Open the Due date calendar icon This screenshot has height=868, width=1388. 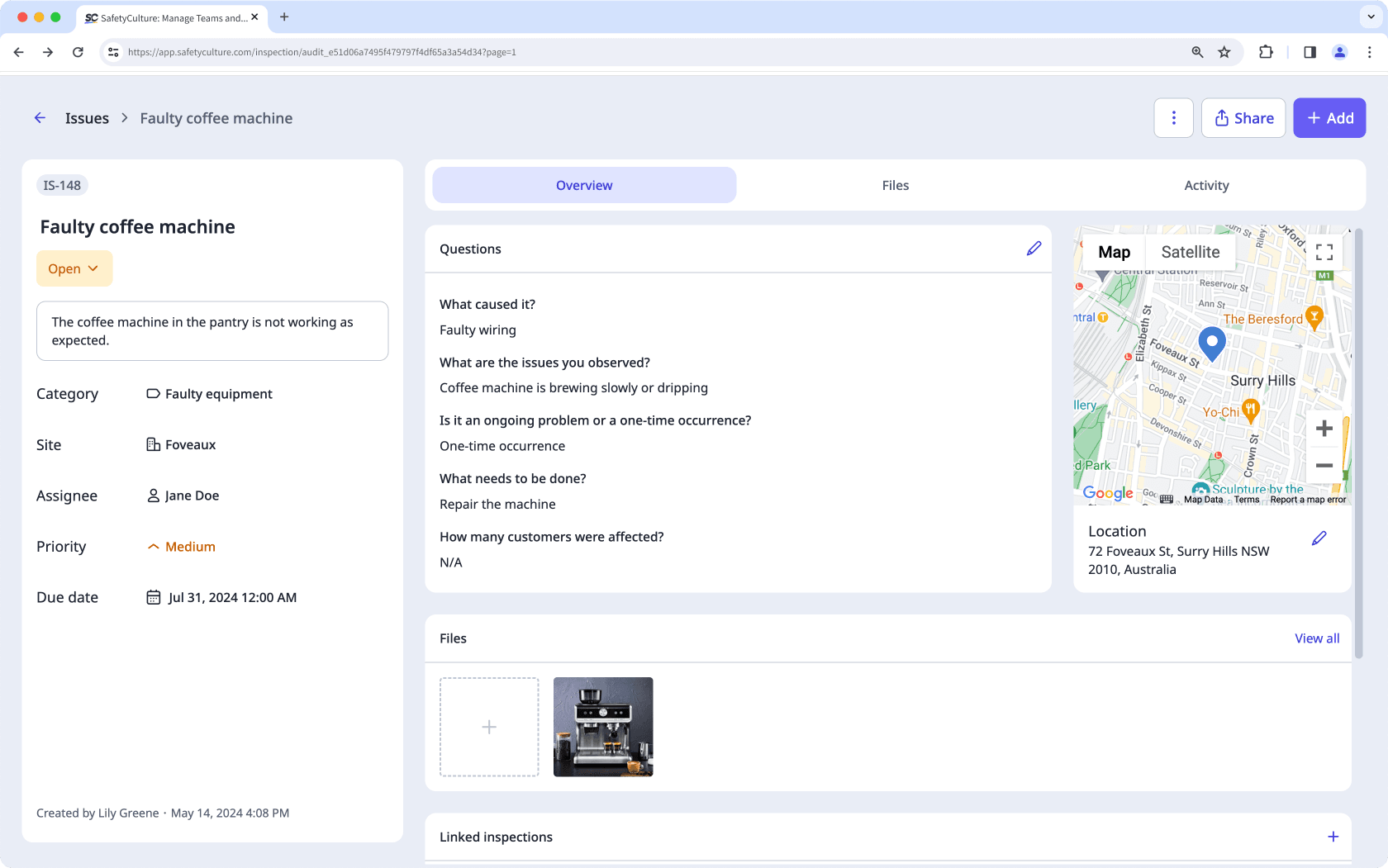pyautogui.click(x=153, y=596)
